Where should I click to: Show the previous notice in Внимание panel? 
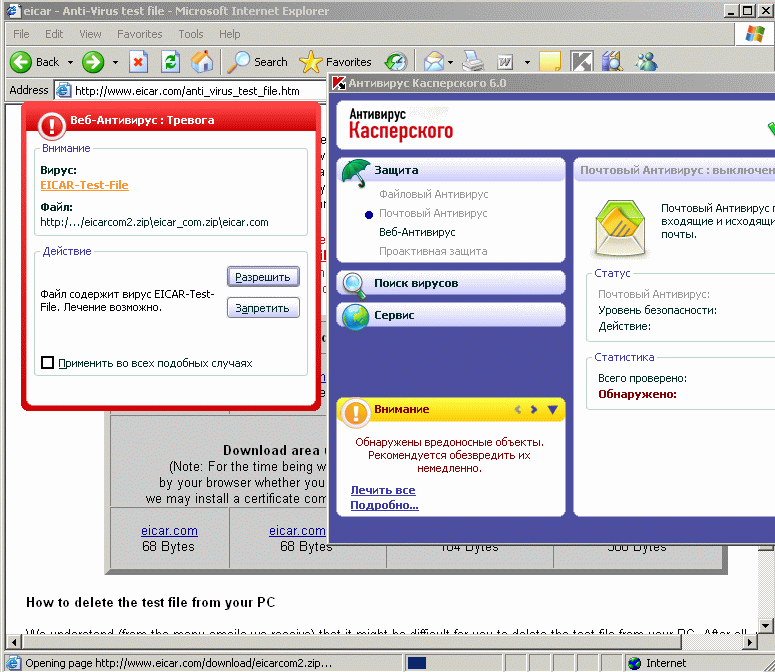tap(518, 409)
